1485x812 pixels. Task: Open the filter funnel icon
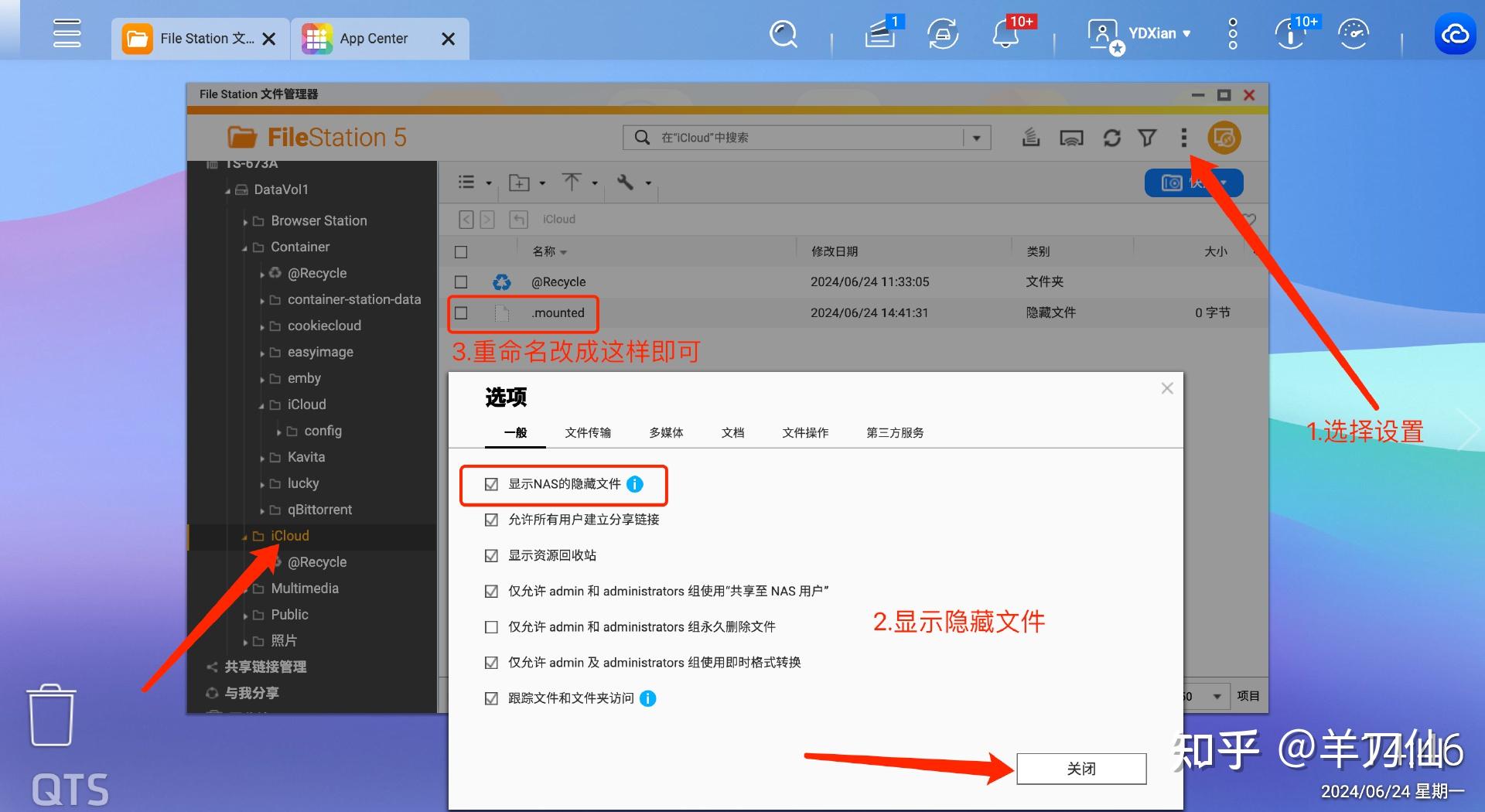click(1147, 138)
